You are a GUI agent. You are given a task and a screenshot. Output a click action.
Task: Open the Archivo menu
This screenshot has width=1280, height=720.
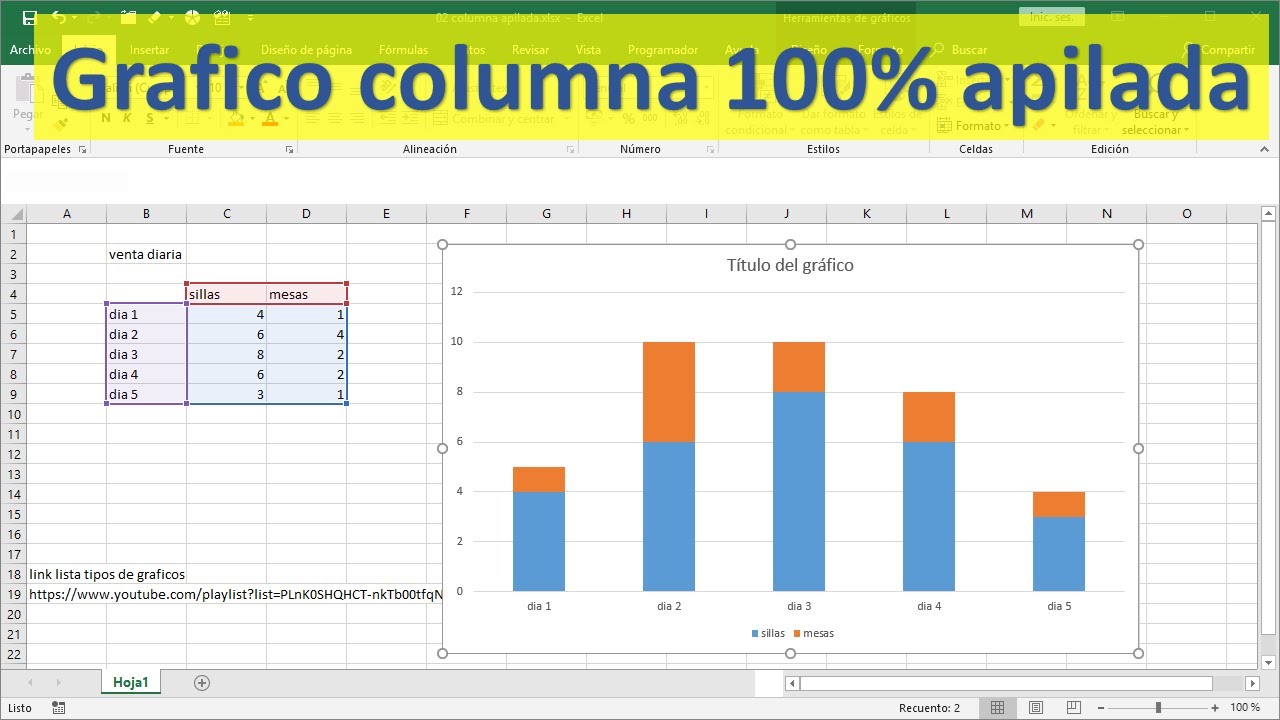tap(30, 50)
